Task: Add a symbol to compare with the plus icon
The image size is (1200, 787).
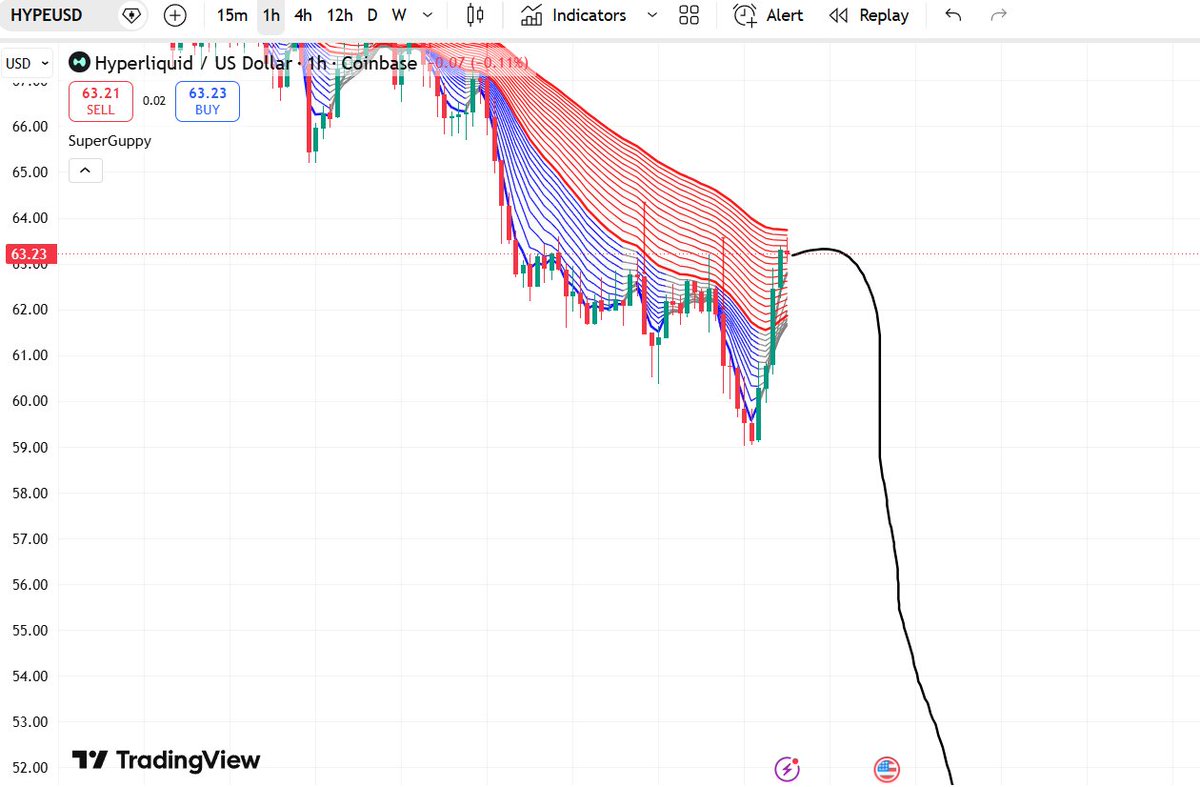Action: coord(175,16)
